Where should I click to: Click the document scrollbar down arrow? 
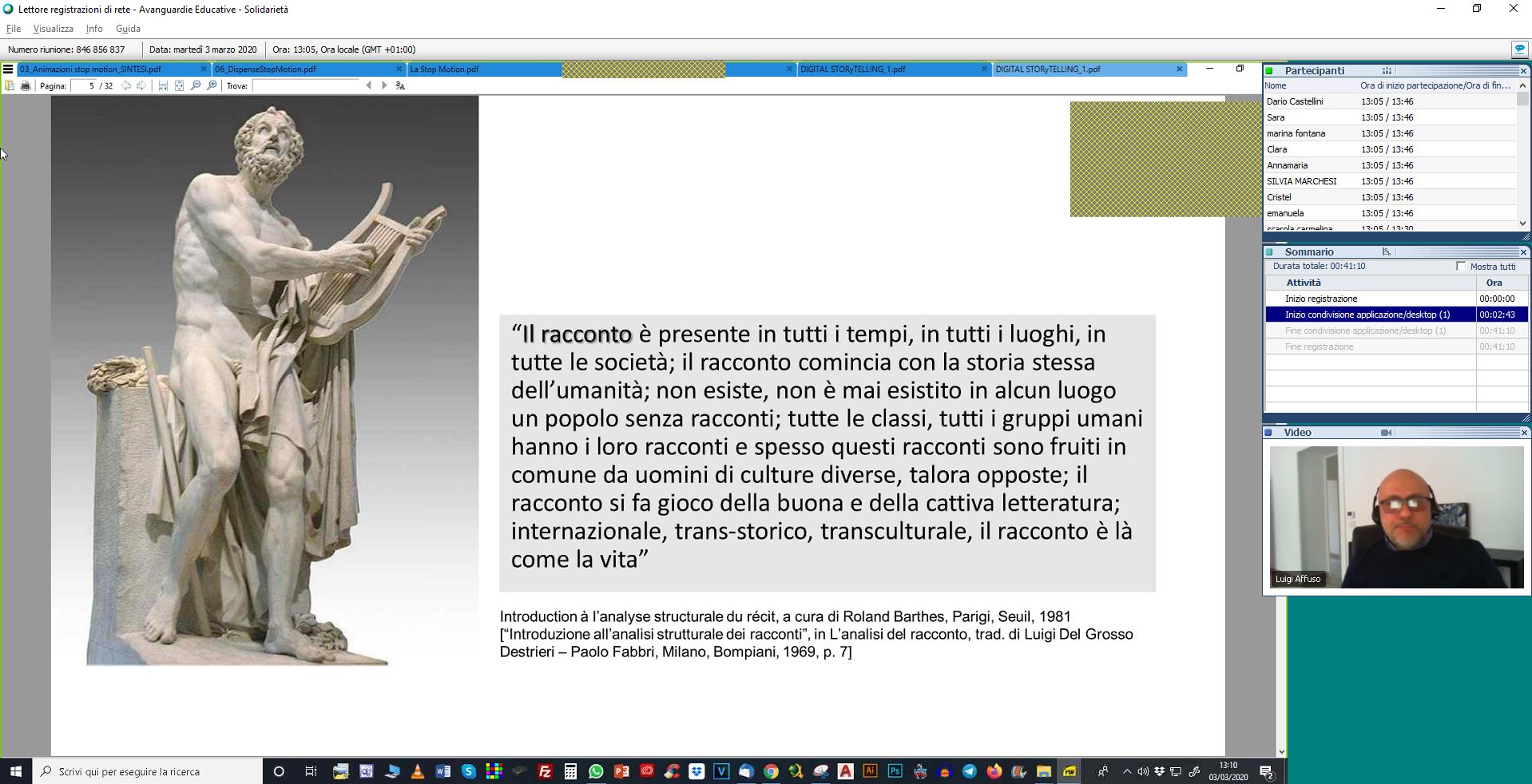point(1281,751)
